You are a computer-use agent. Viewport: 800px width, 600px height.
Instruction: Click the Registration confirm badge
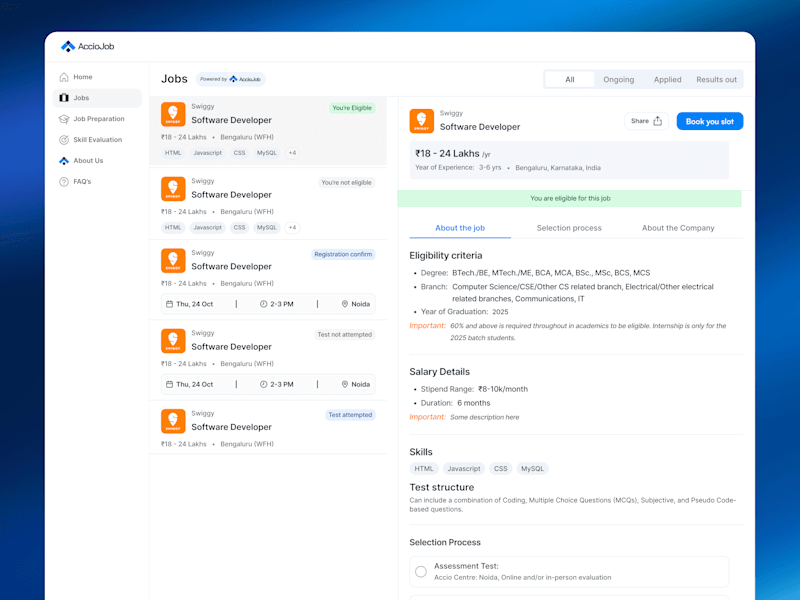343,255
